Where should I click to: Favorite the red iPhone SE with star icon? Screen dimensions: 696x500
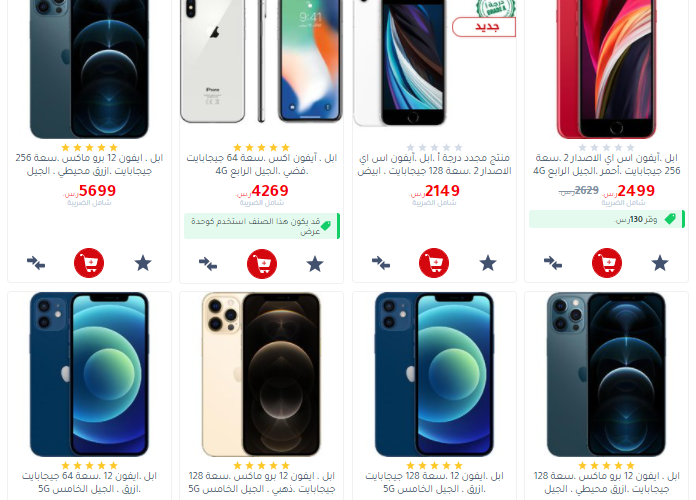[x=660, y=263]
